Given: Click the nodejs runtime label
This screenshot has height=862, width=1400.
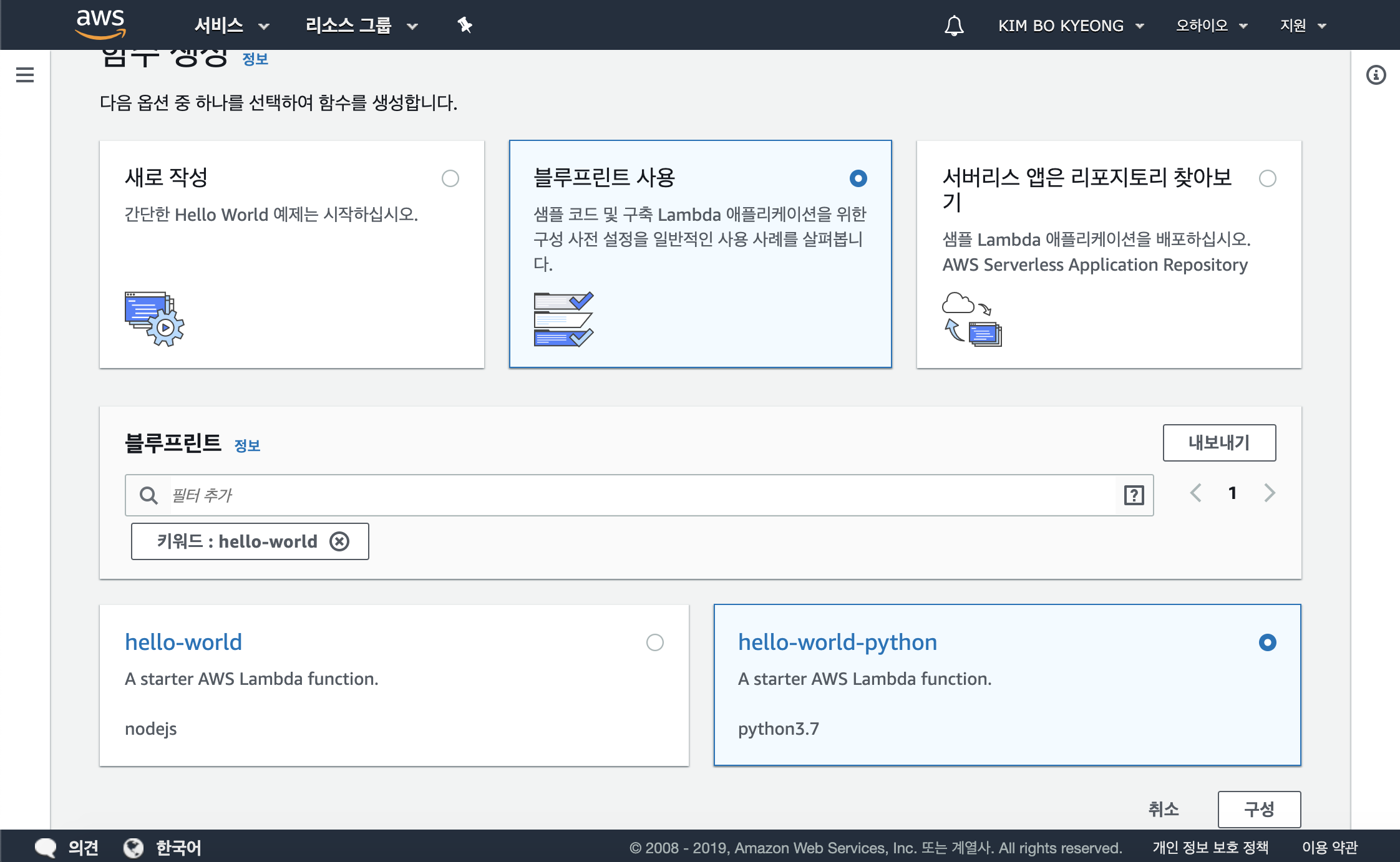Looking at the screenshot, I should pyautogui.click(x=151, y=729).
